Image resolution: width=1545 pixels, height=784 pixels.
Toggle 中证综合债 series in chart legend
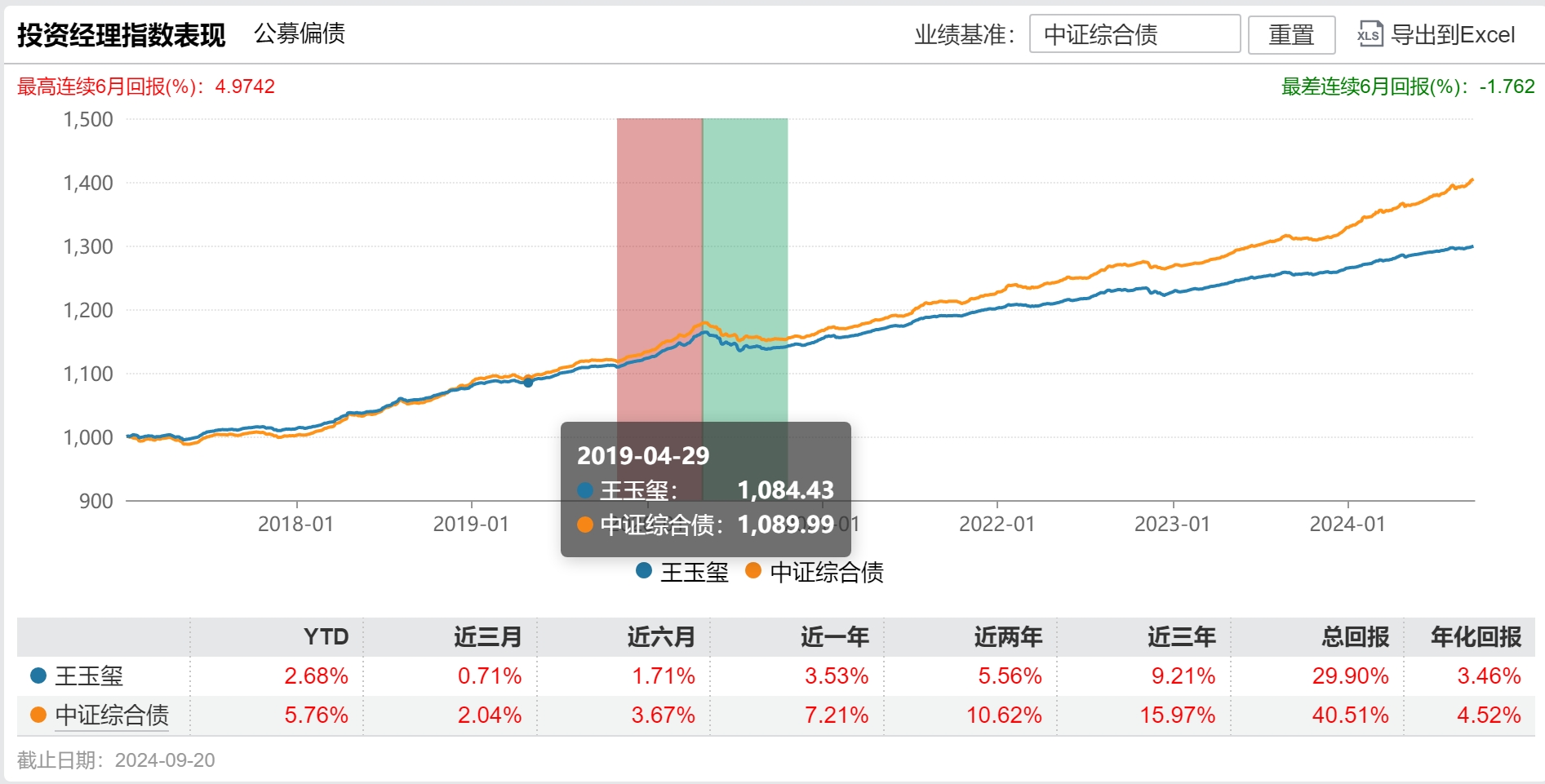815,572
